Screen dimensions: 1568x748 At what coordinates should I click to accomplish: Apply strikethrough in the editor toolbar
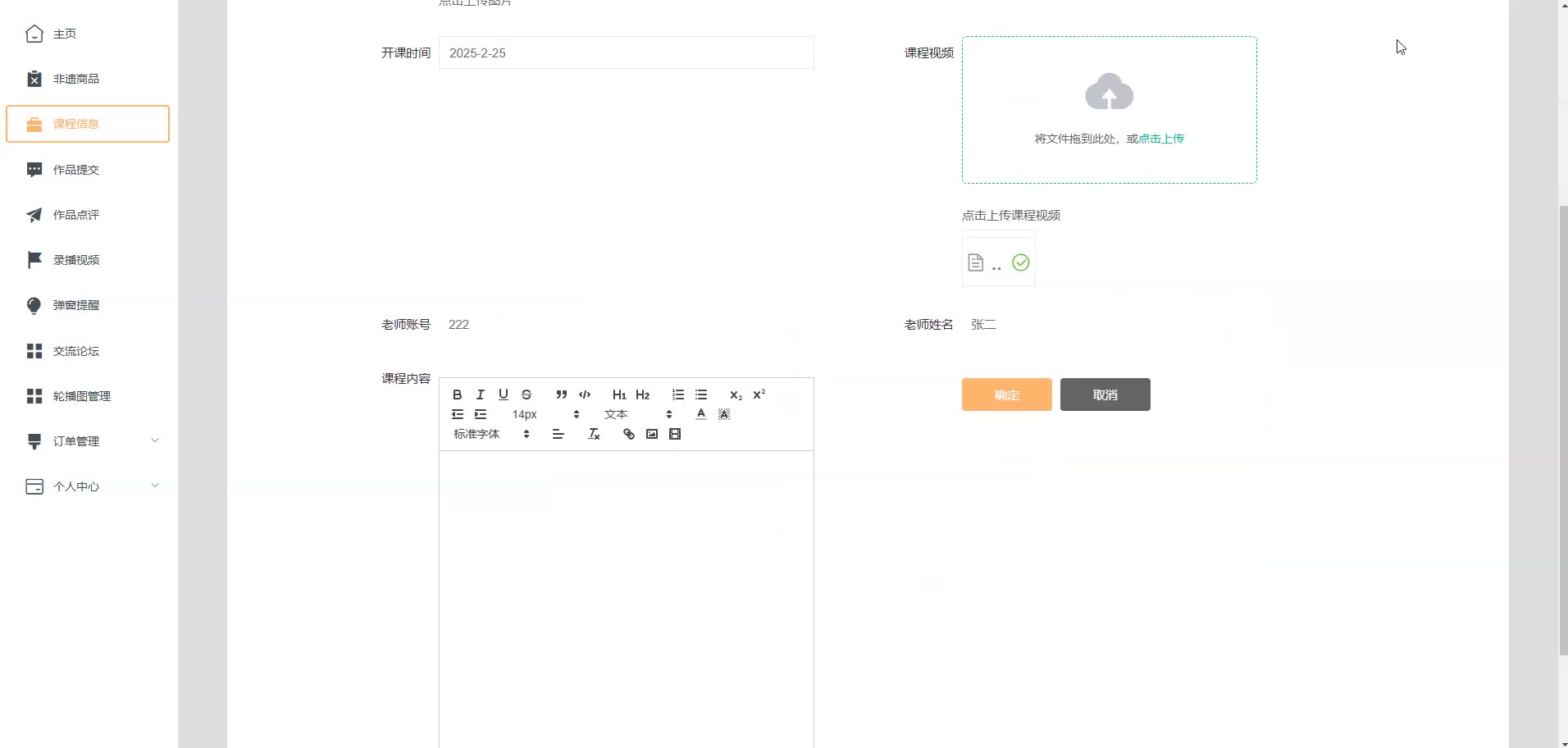coord(526,395)
